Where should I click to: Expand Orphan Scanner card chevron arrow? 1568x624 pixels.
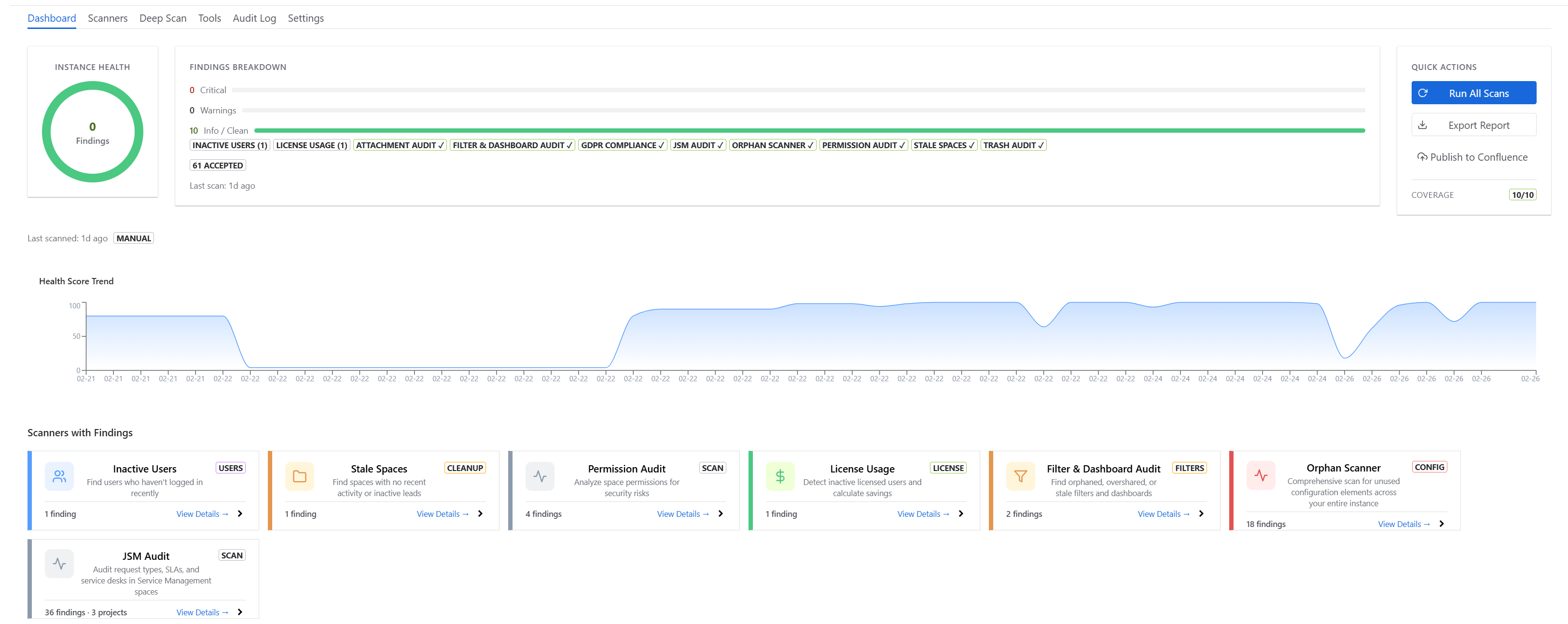(1442, 524)
